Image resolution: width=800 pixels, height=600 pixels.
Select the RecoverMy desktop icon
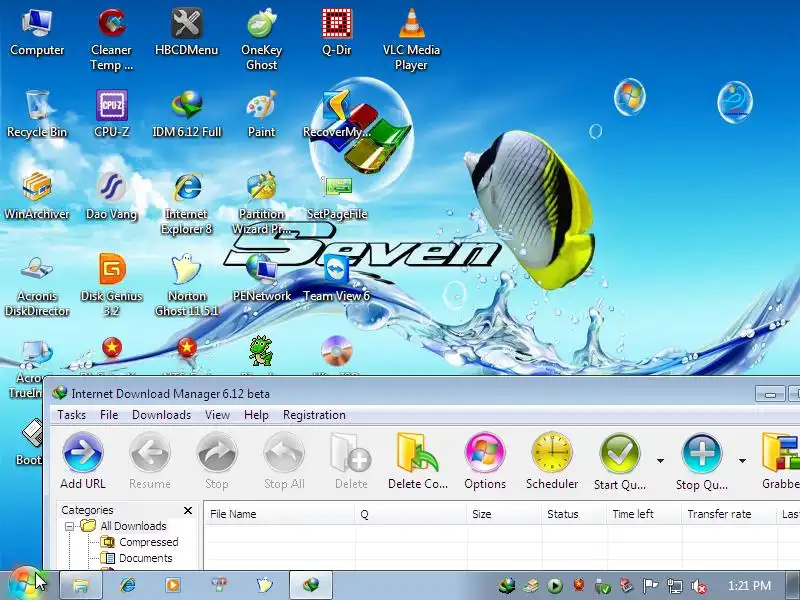(x=337, y=114)
